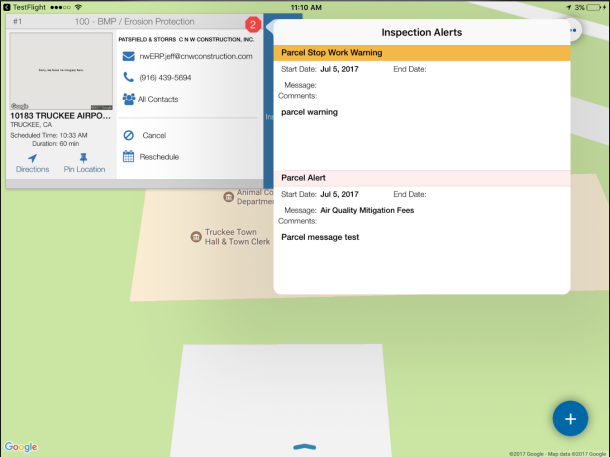This screenshot has height=457, width=610.
Task: Tap the red alerts badge showing 2
Action: coord(253,23)
